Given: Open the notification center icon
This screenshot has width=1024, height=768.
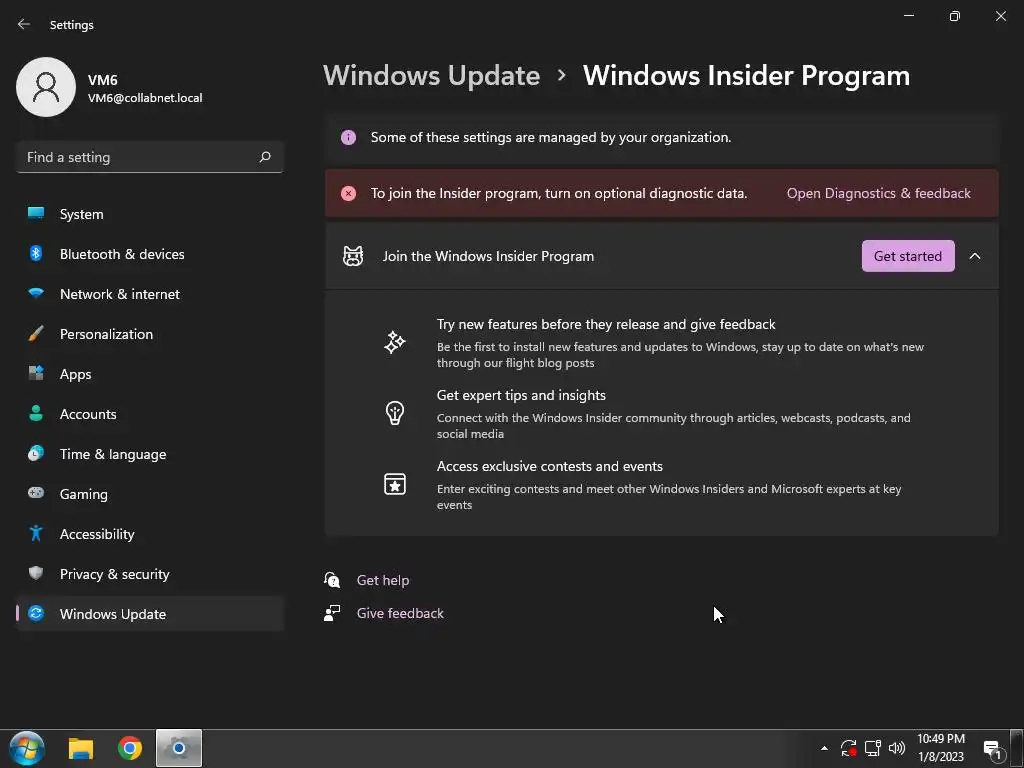Looking at the screenshot, I should click(x=993, y=750).
